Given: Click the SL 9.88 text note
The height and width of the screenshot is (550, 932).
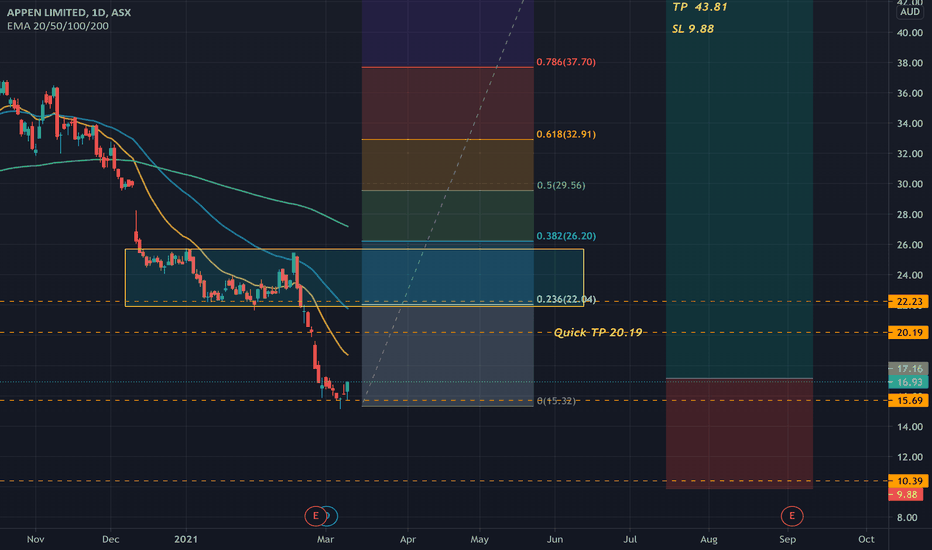Looking at the screenshot, I should click(692, 29).
